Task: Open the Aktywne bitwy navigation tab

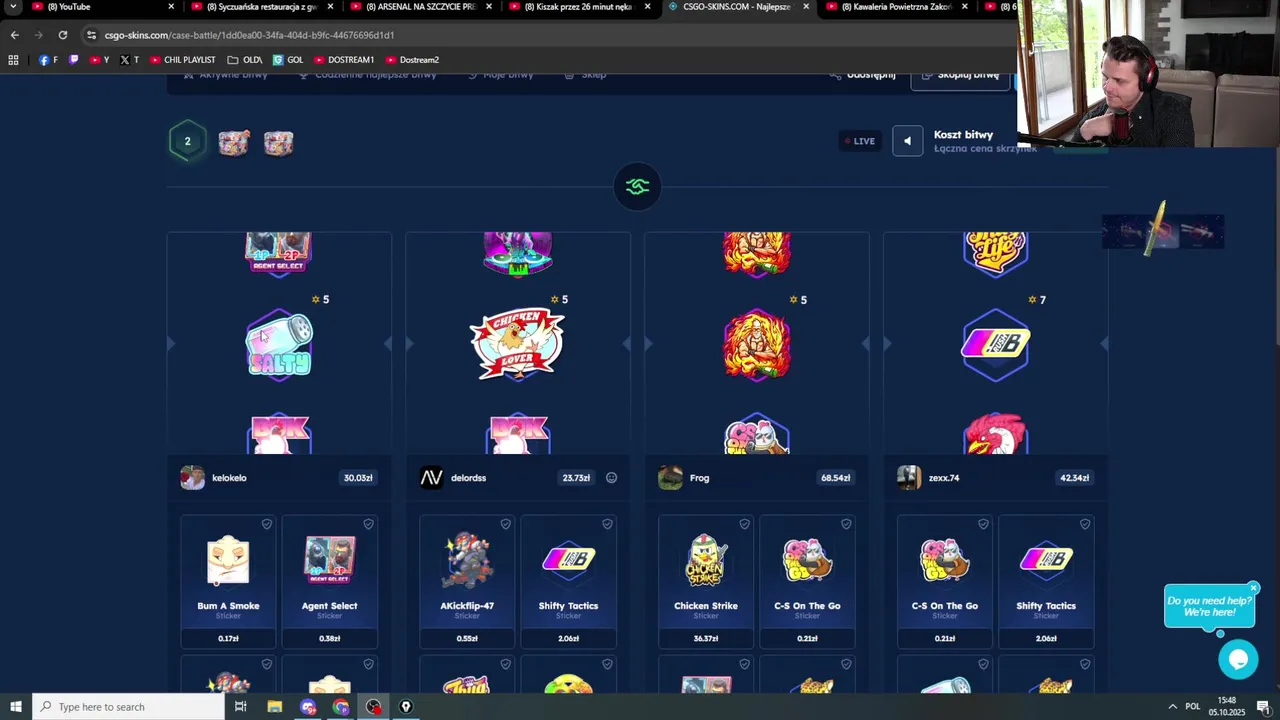Action: point(226,75)
